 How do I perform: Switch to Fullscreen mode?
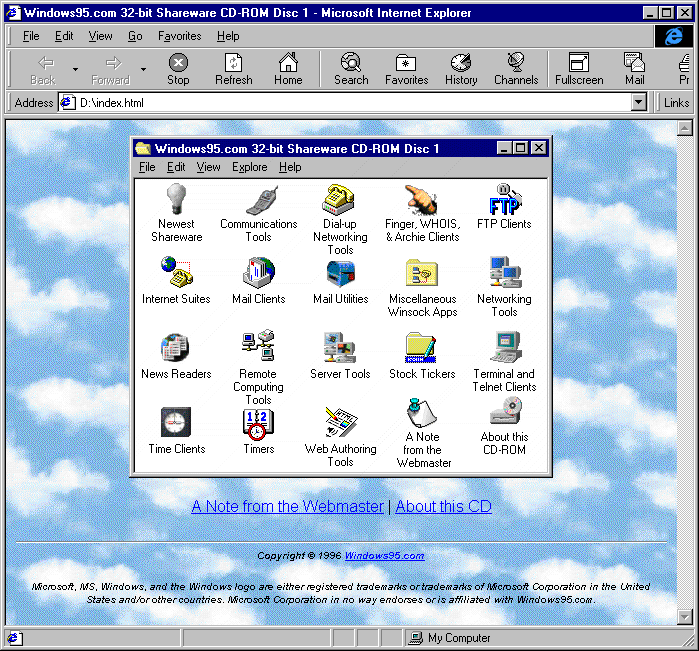[x=579, y=69]
